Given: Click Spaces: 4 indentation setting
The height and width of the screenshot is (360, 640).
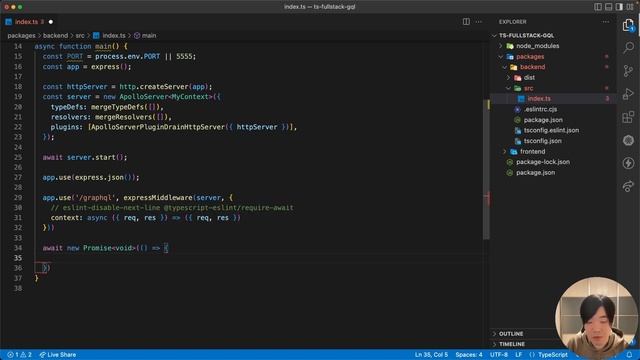Looking at the screenshot, I should 469,355.
